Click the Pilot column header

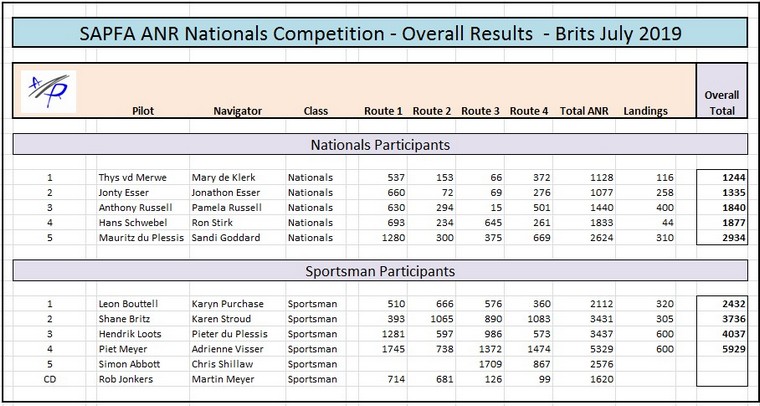(142, 111)
